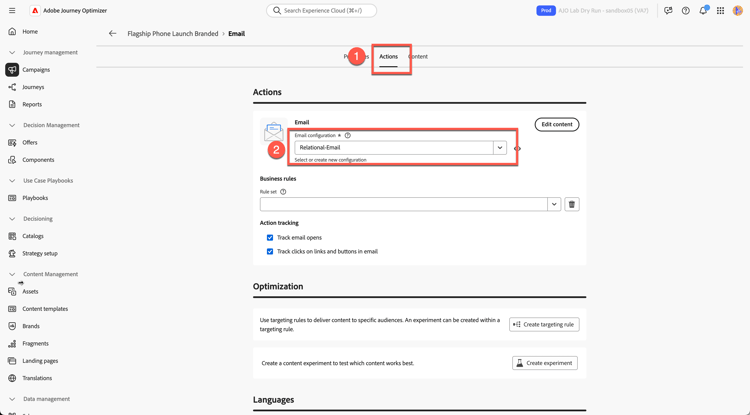The image size is (750, 415).
Task: Click the Optimization section heading
Action: pos(278,286)
